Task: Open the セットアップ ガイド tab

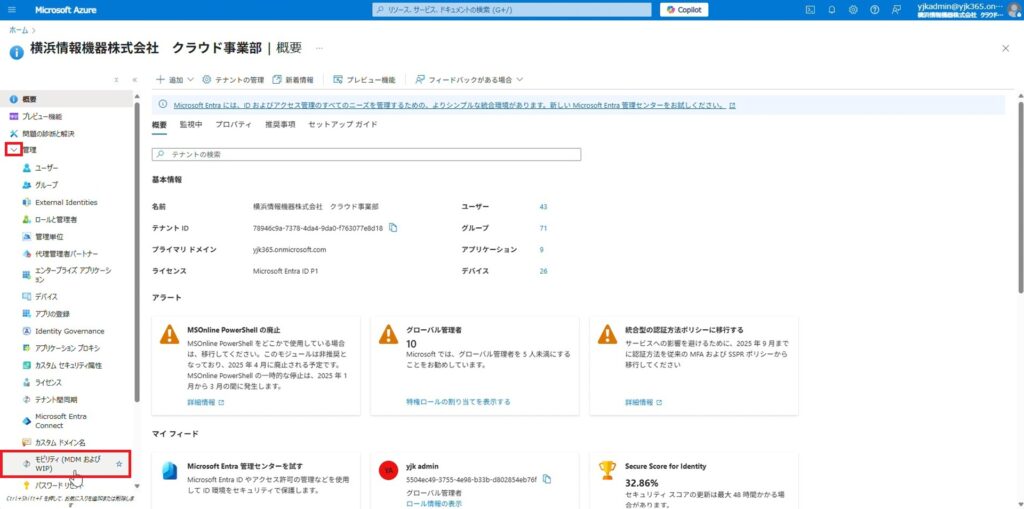Action: click(x=342, y=125)
